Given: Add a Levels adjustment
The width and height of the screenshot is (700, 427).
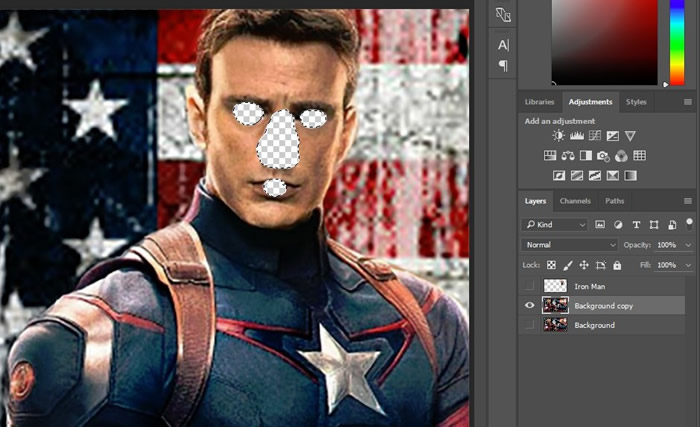Looking at the screenshot, I should (577, 135).
